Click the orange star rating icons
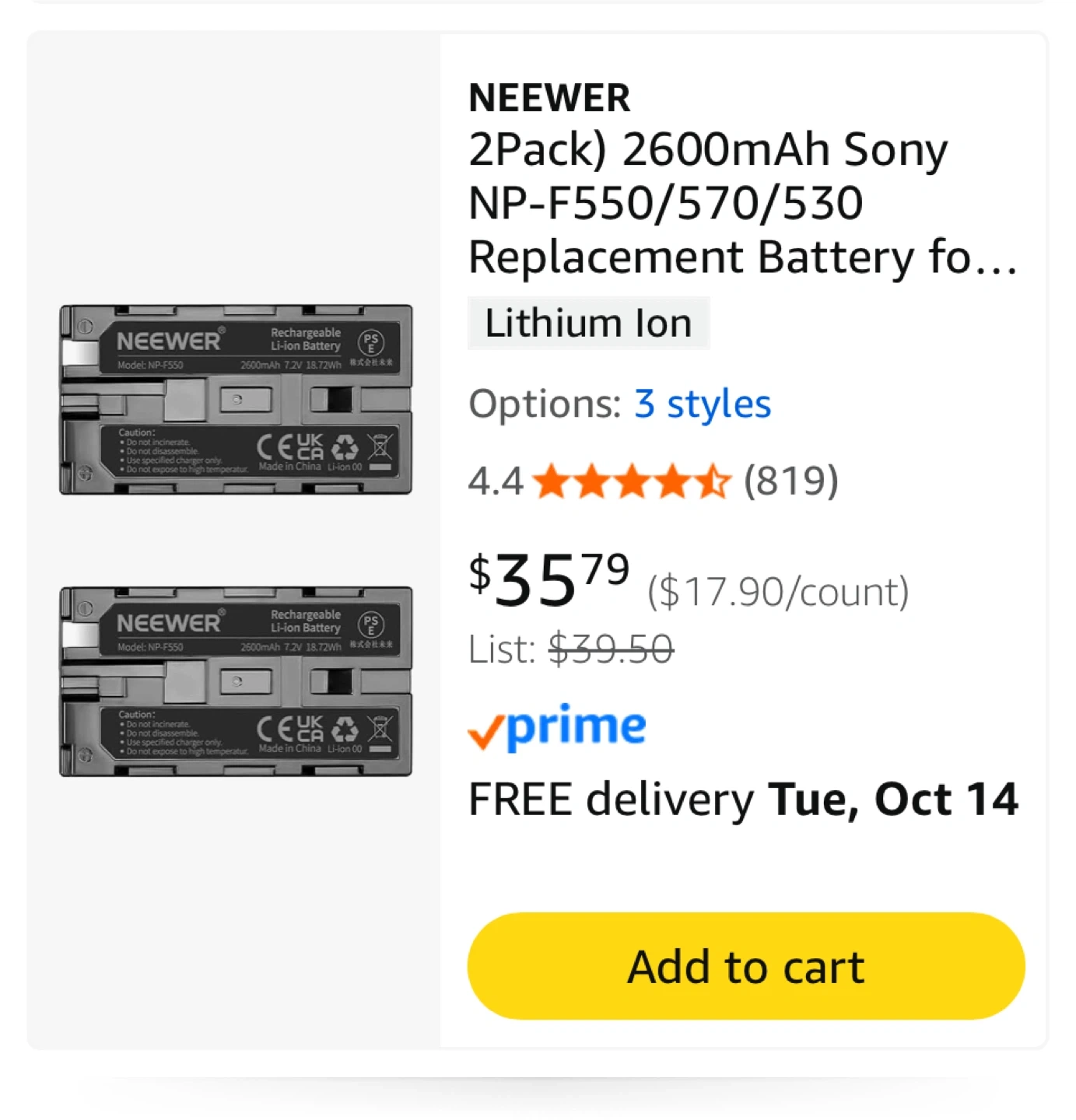The width and height of the screenshot is (1076, 1120). click(x=632, y=481)
